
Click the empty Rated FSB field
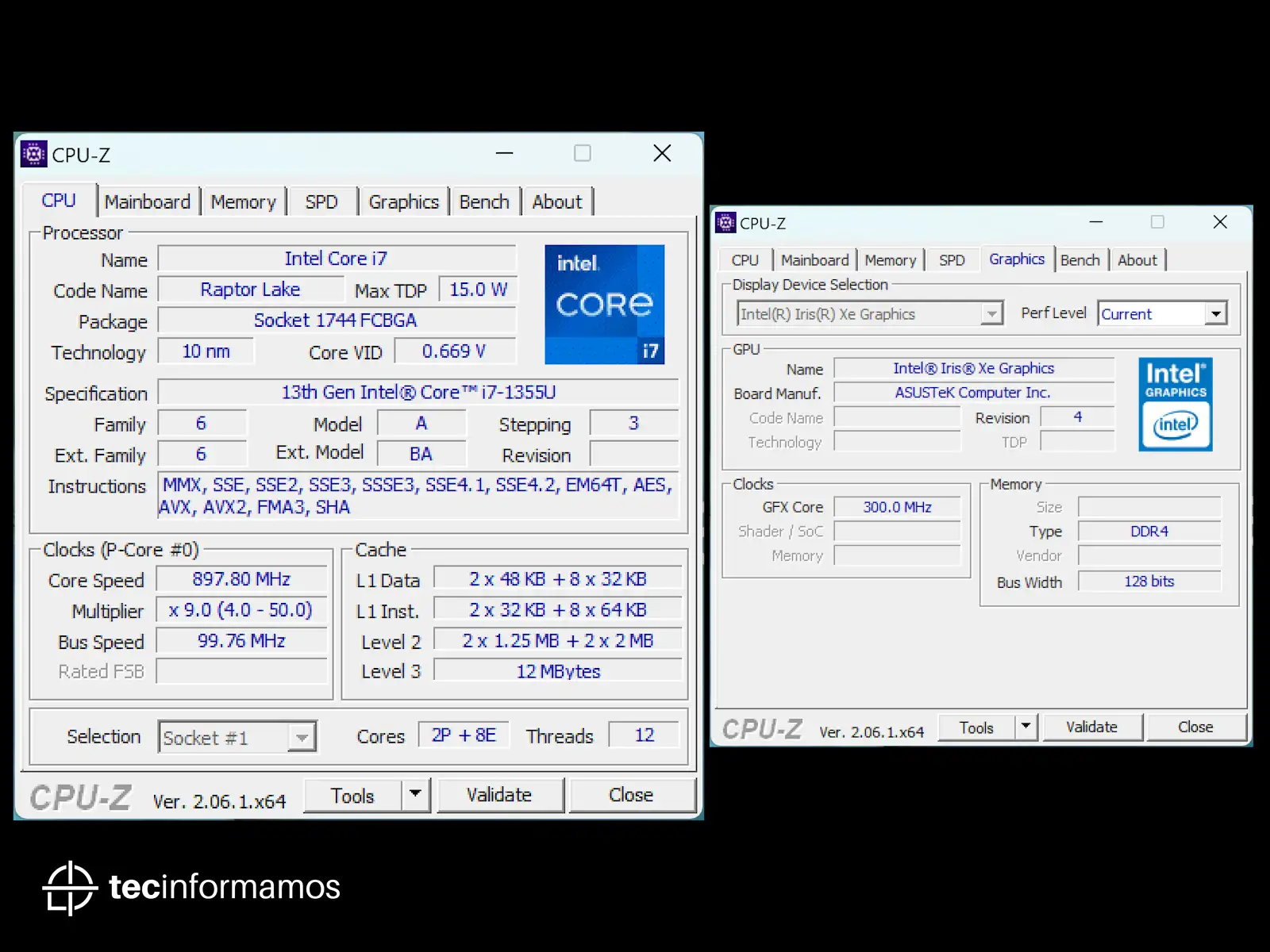tap(241, 672)
